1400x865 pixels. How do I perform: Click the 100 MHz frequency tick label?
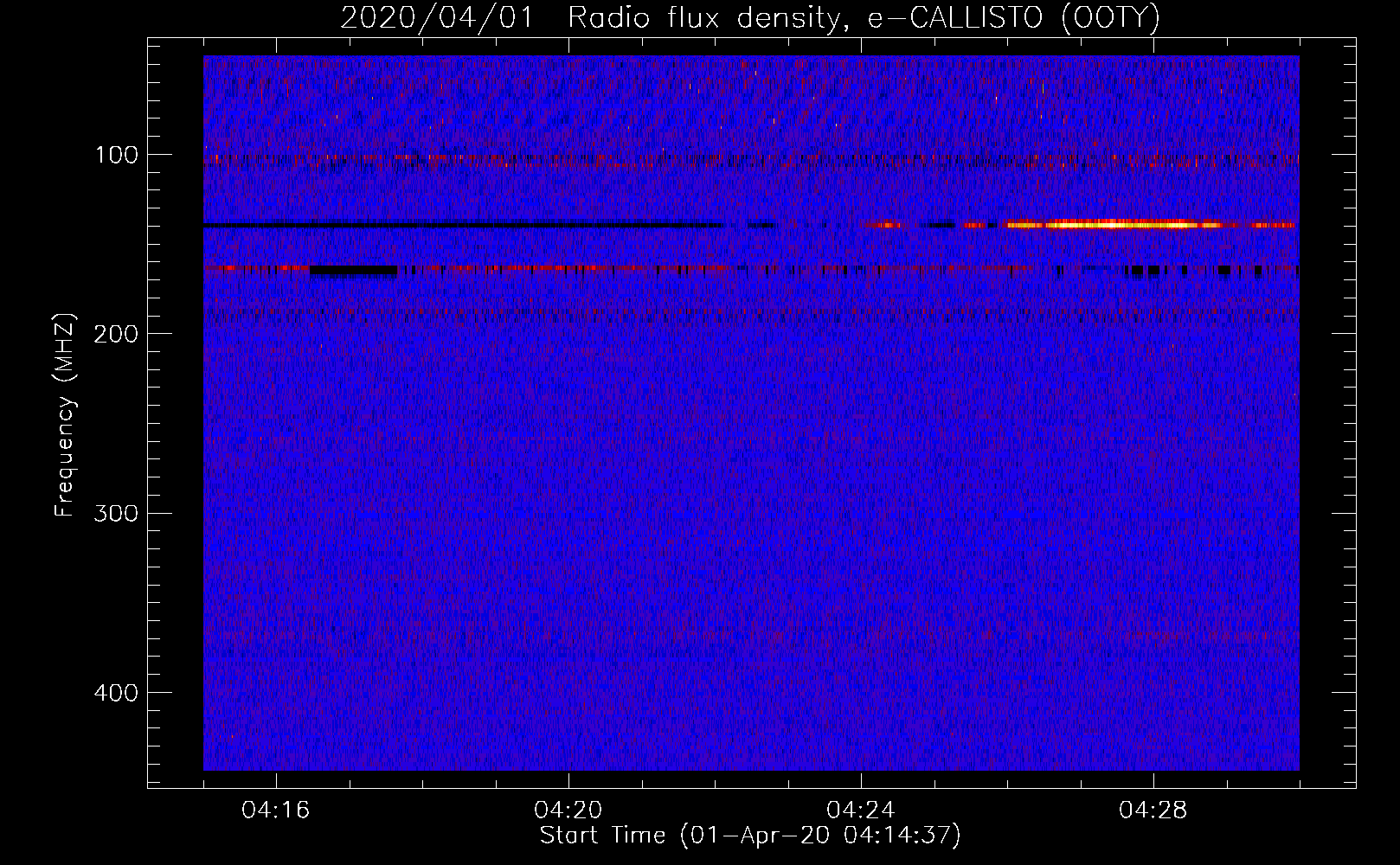(116, 155)
